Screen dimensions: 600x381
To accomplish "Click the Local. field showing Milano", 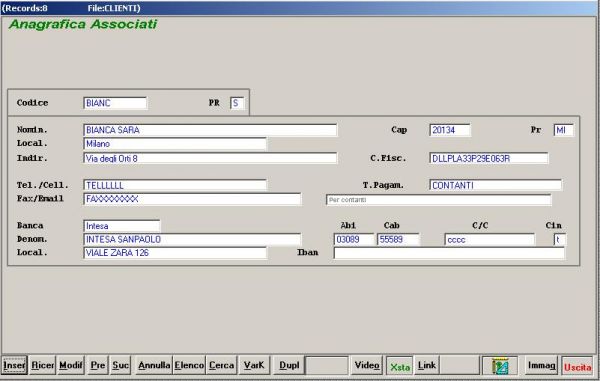I will click(x=175, y=144).
